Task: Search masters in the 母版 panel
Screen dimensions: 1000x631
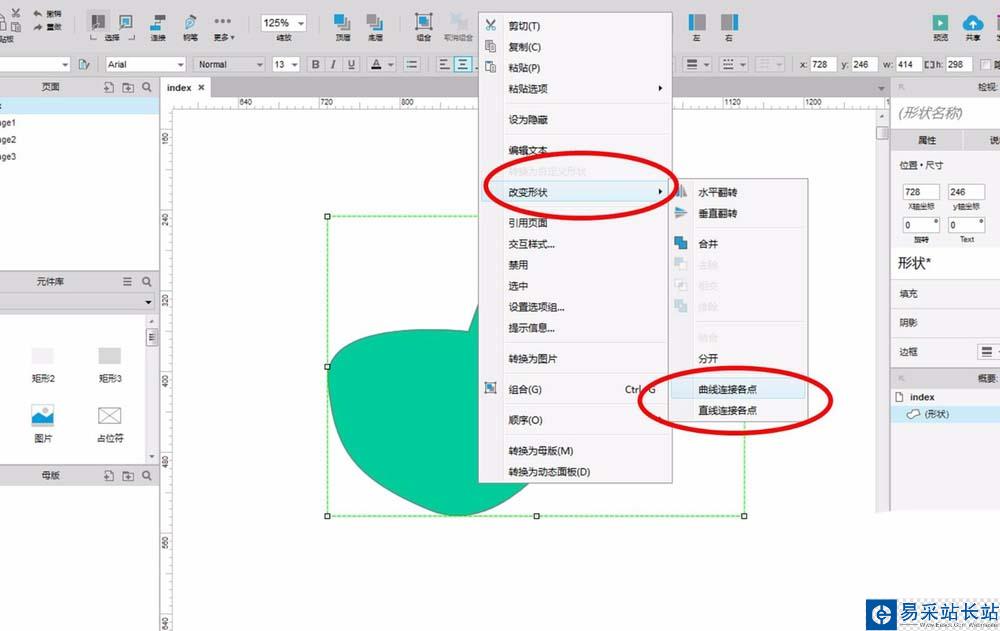Action: click(147, 475)
